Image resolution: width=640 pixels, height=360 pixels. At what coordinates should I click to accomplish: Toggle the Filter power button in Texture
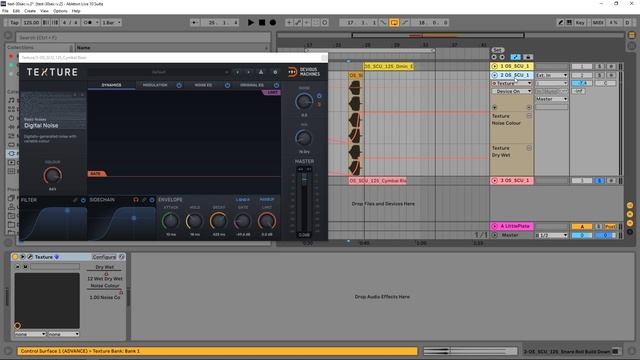tap(83, 200)
